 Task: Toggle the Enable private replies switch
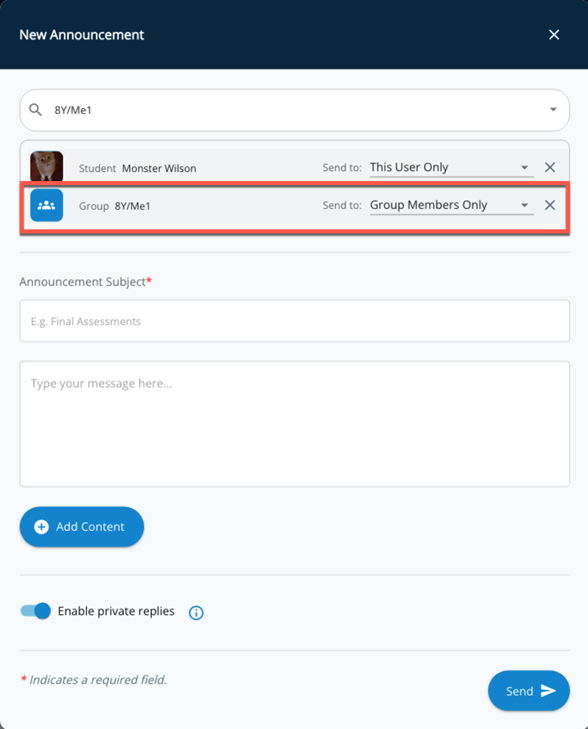tap(36, 611)
